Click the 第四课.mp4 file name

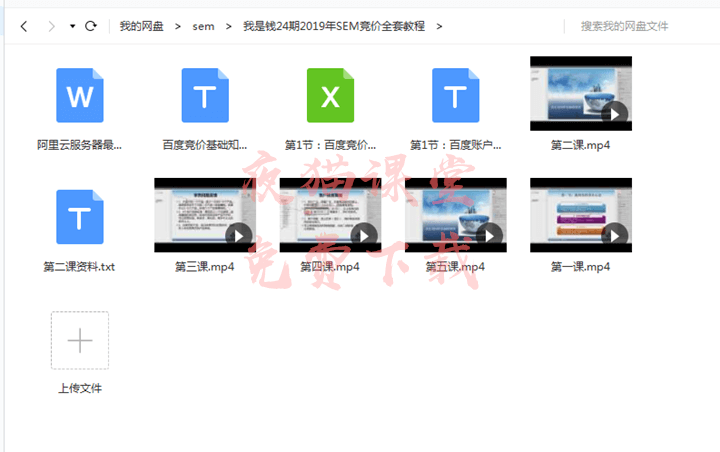[330, 266]
